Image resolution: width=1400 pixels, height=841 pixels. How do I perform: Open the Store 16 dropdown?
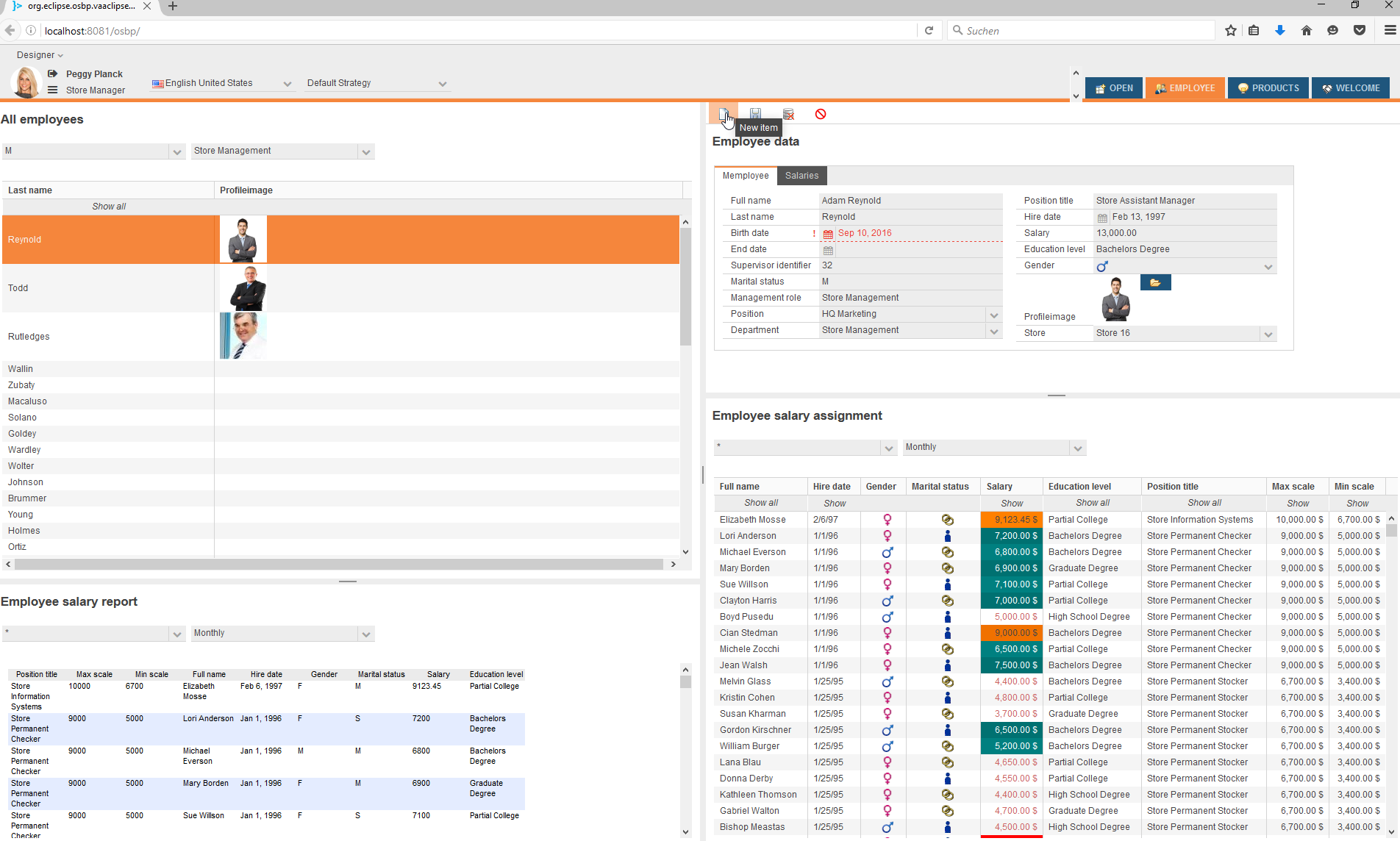(x=1268, y=334)
